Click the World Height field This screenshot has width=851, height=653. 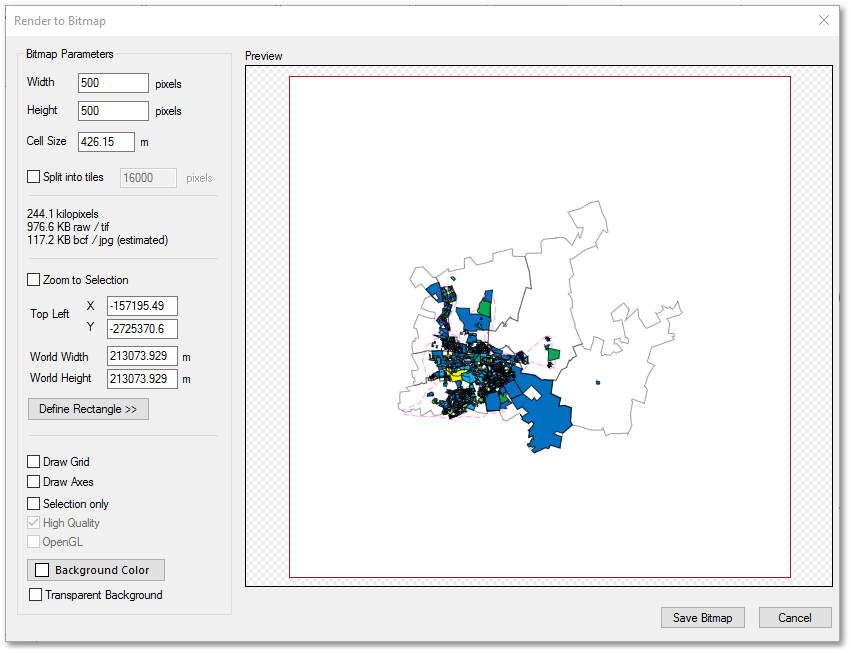pos(142,379)
